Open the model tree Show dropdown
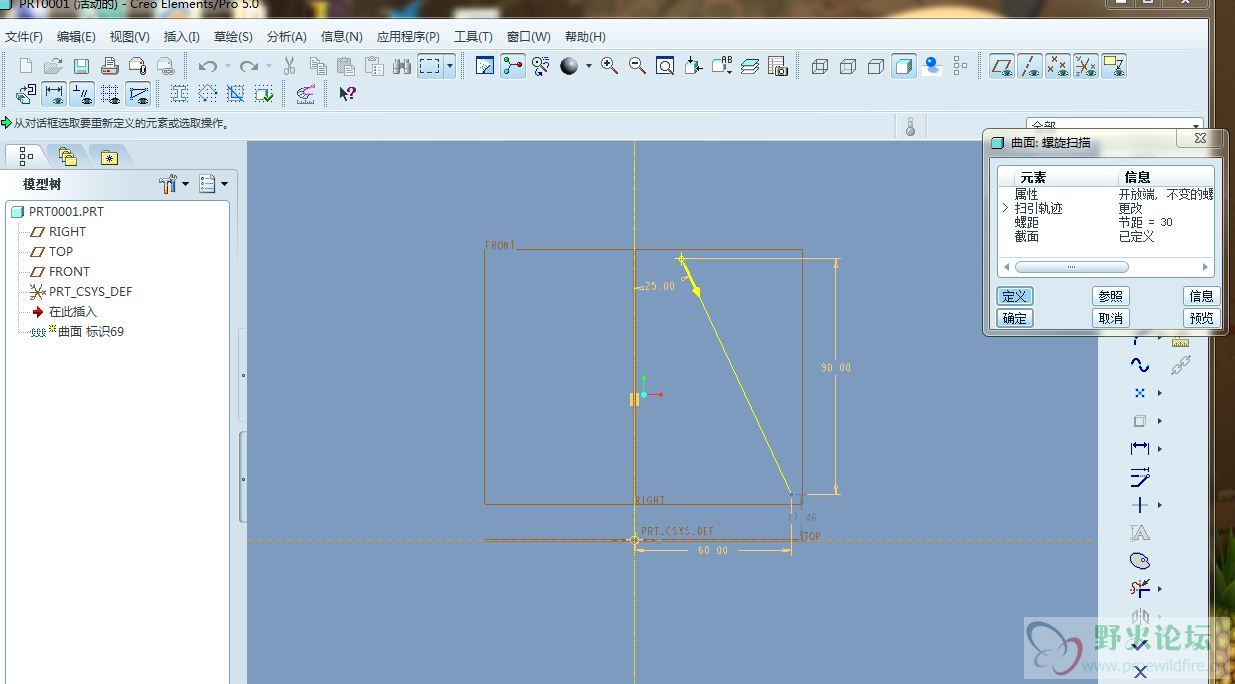Viewport: 1235px width, 684px height. 213,184
